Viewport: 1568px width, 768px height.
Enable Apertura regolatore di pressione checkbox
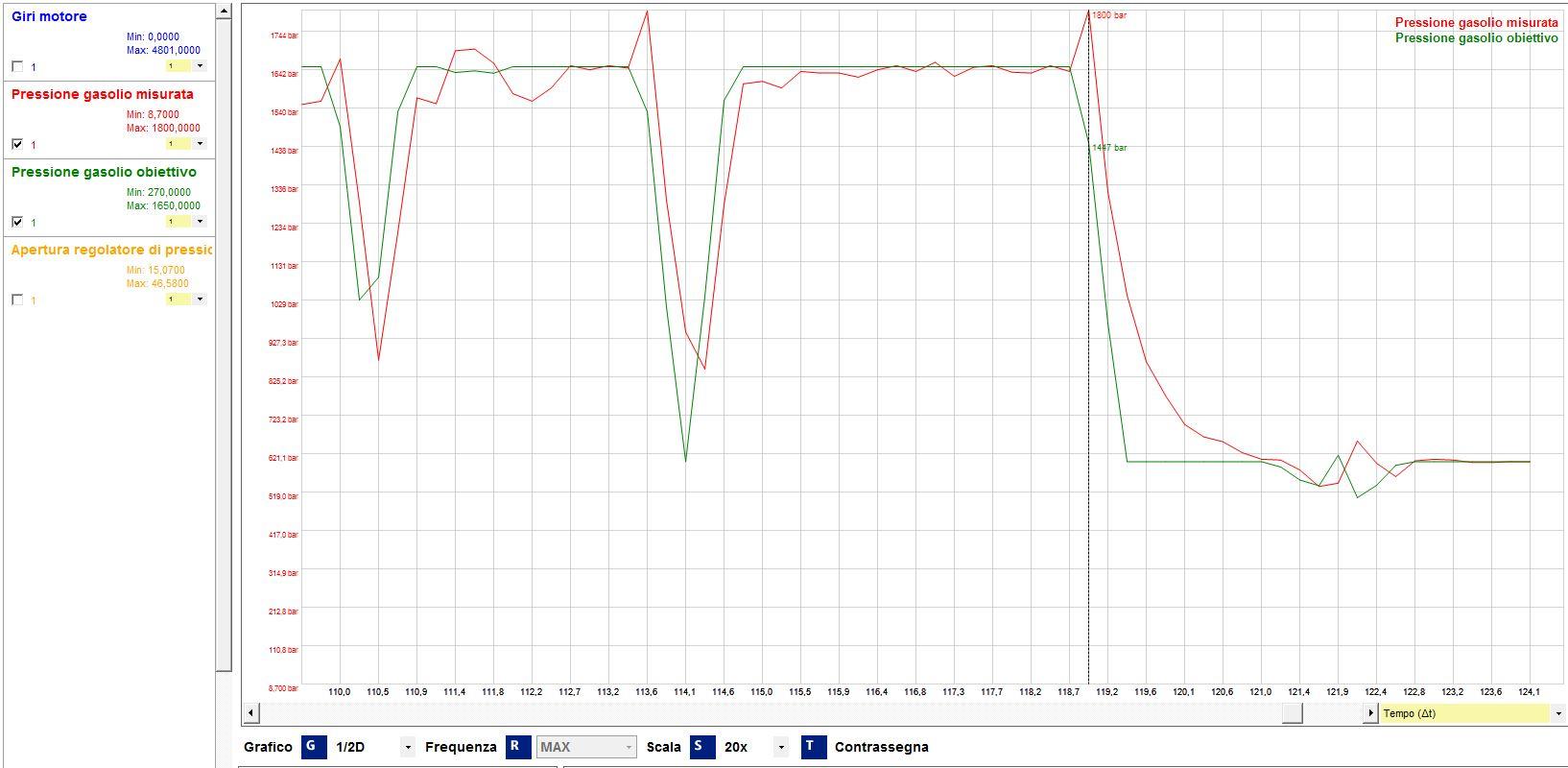[x=17, y=300]
